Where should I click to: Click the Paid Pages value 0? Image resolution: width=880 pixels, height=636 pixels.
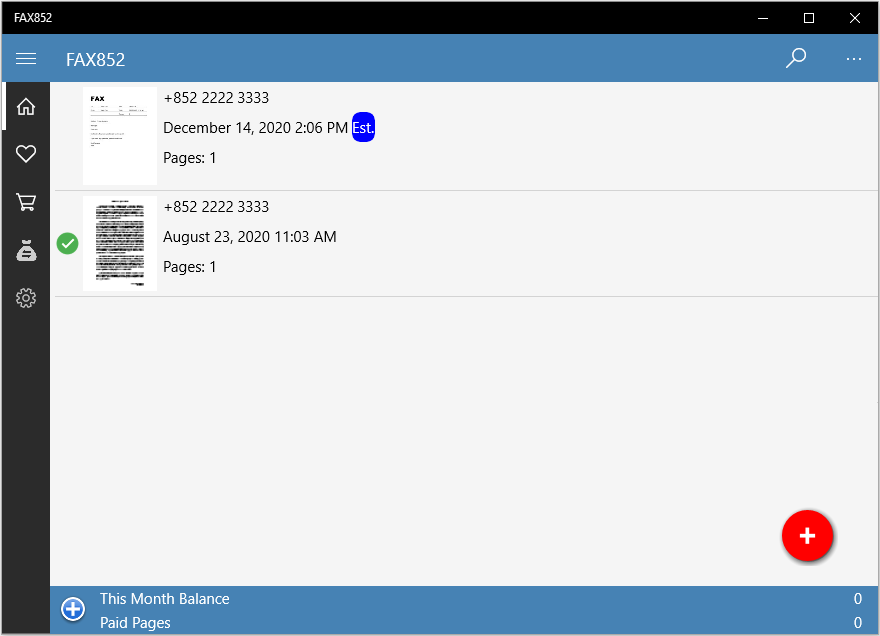click(858, 623)
